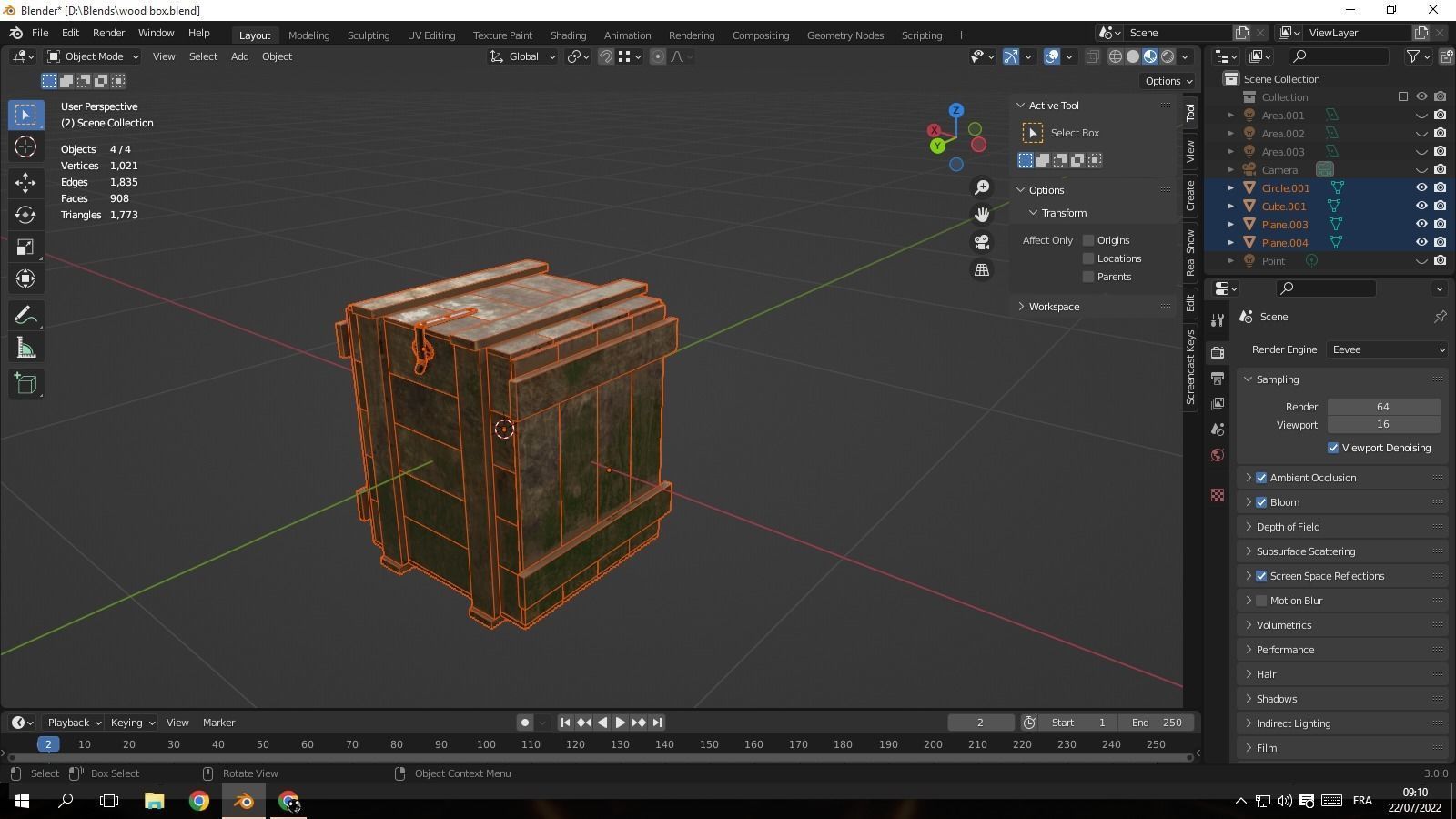
Task: Open the Tool properties tab icon
Action: [x=1218, y=320]
